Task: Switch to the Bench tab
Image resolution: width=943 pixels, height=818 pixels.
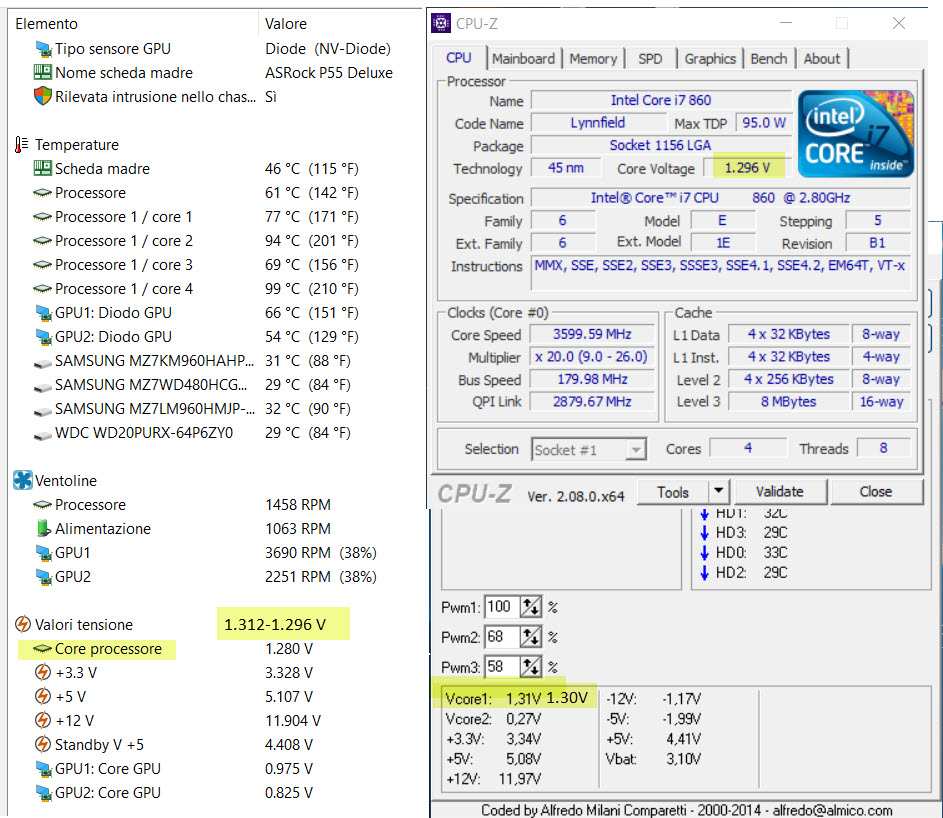Action: point(769,59)
